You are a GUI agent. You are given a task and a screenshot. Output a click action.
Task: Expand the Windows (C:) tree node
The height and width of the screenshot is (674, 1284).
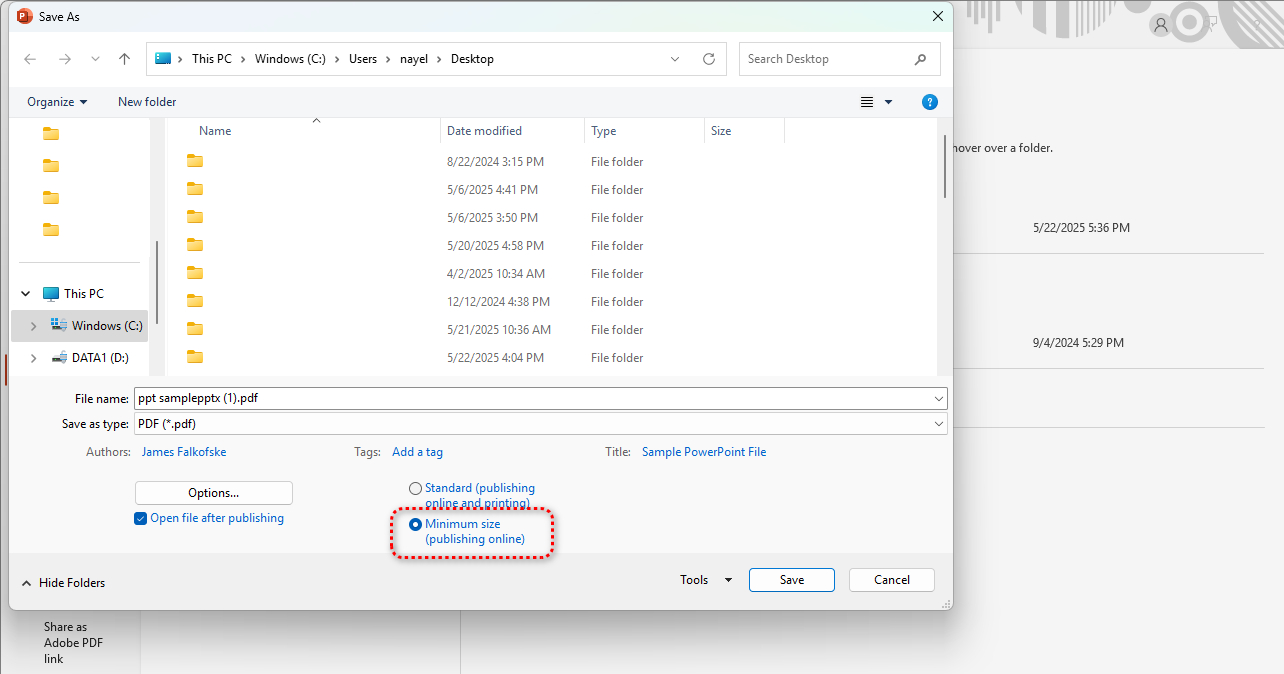pos(34,326)
